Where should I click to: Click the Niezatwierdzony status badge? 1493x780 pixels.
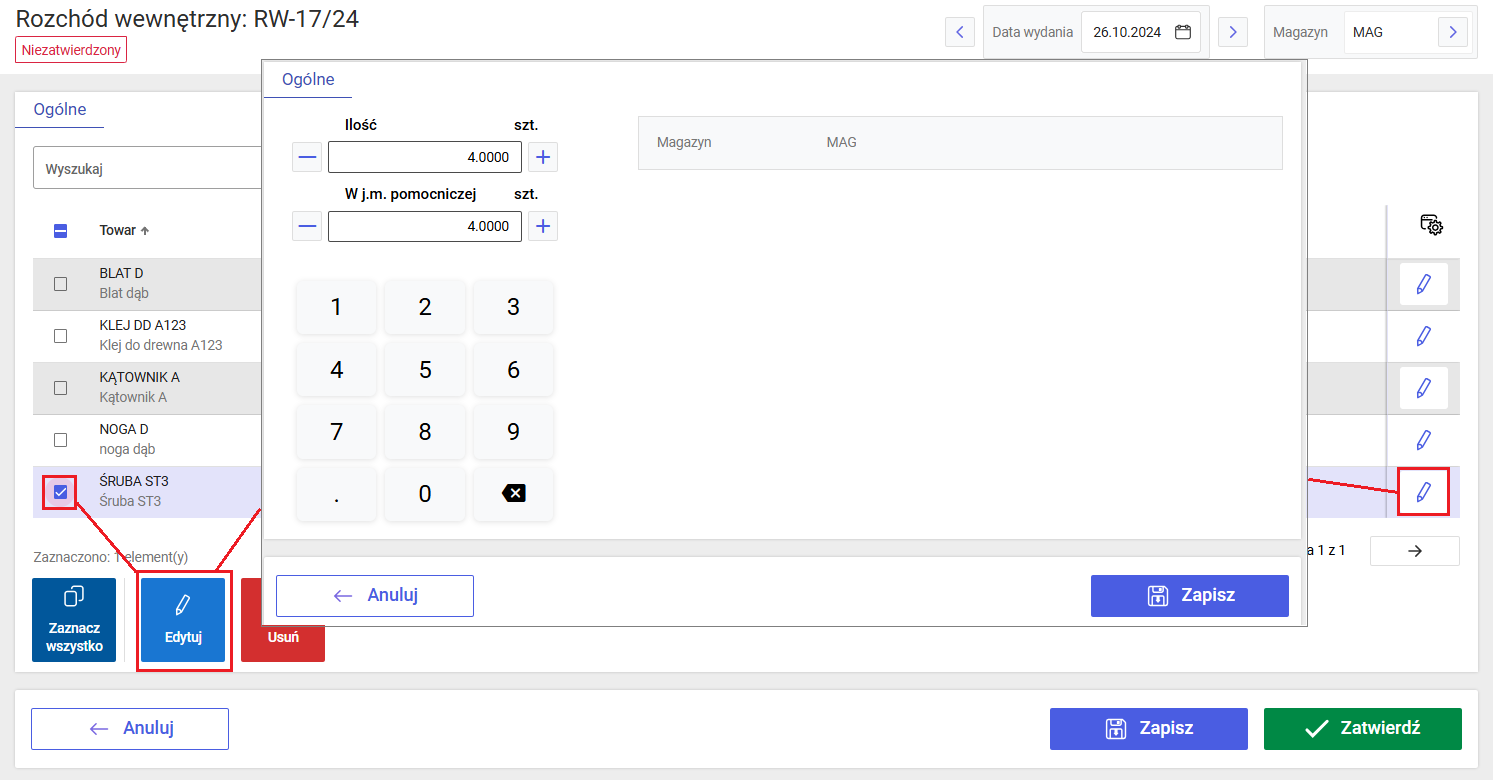tap(71, 49)
